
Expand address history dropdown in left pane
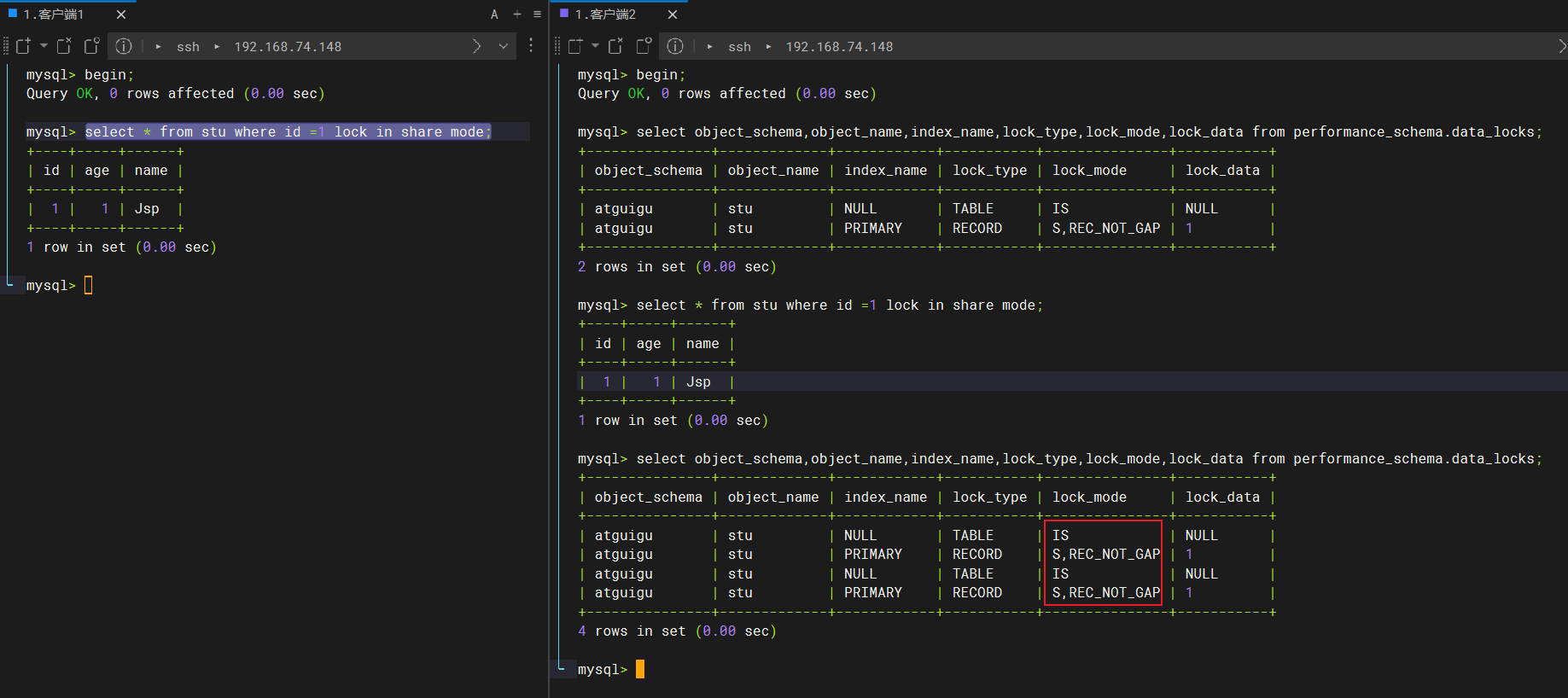point(504,46)
